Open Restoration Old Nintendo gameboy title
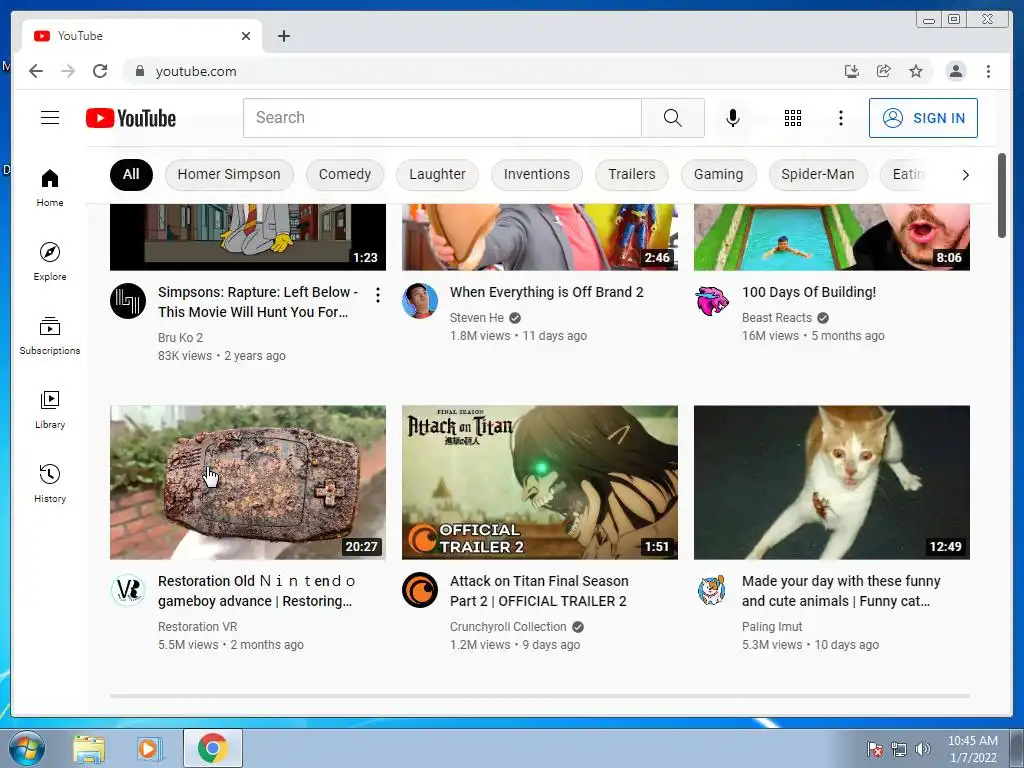Image resolution: width=1024 pixels, height=768 pixels. [x=257, y=591]
